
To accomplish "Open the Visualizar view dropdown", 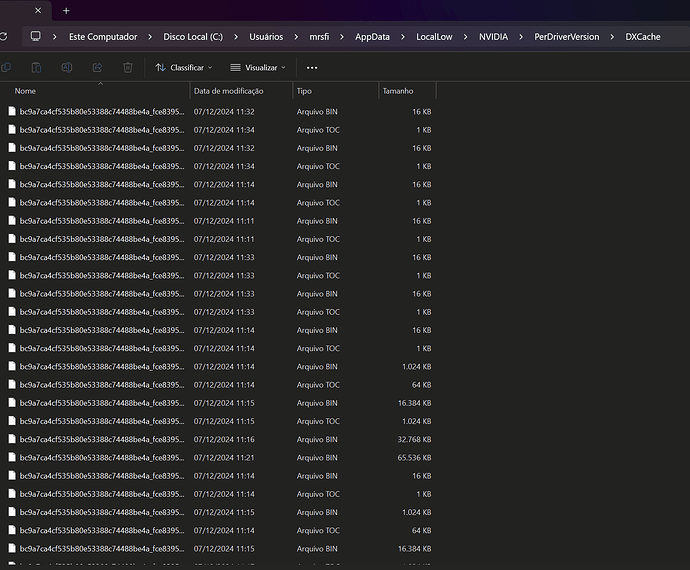I will click(x=258, y=67).
